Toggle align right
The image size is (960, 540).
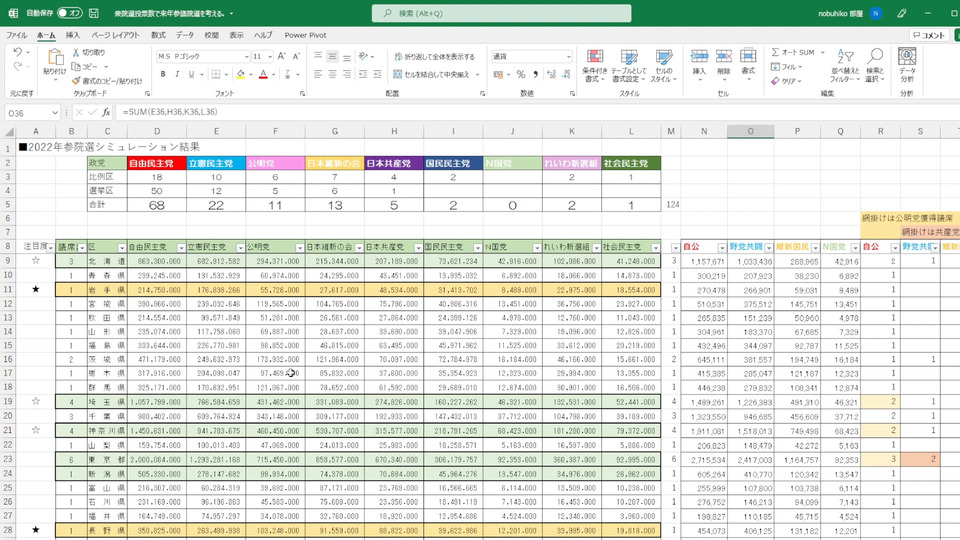tap(347, 74)
